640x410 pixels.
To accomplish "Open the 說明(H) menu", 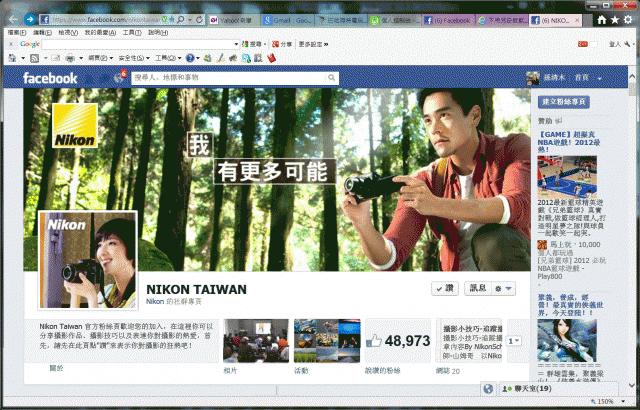I will pyautogui.click(x=158, y=33).
